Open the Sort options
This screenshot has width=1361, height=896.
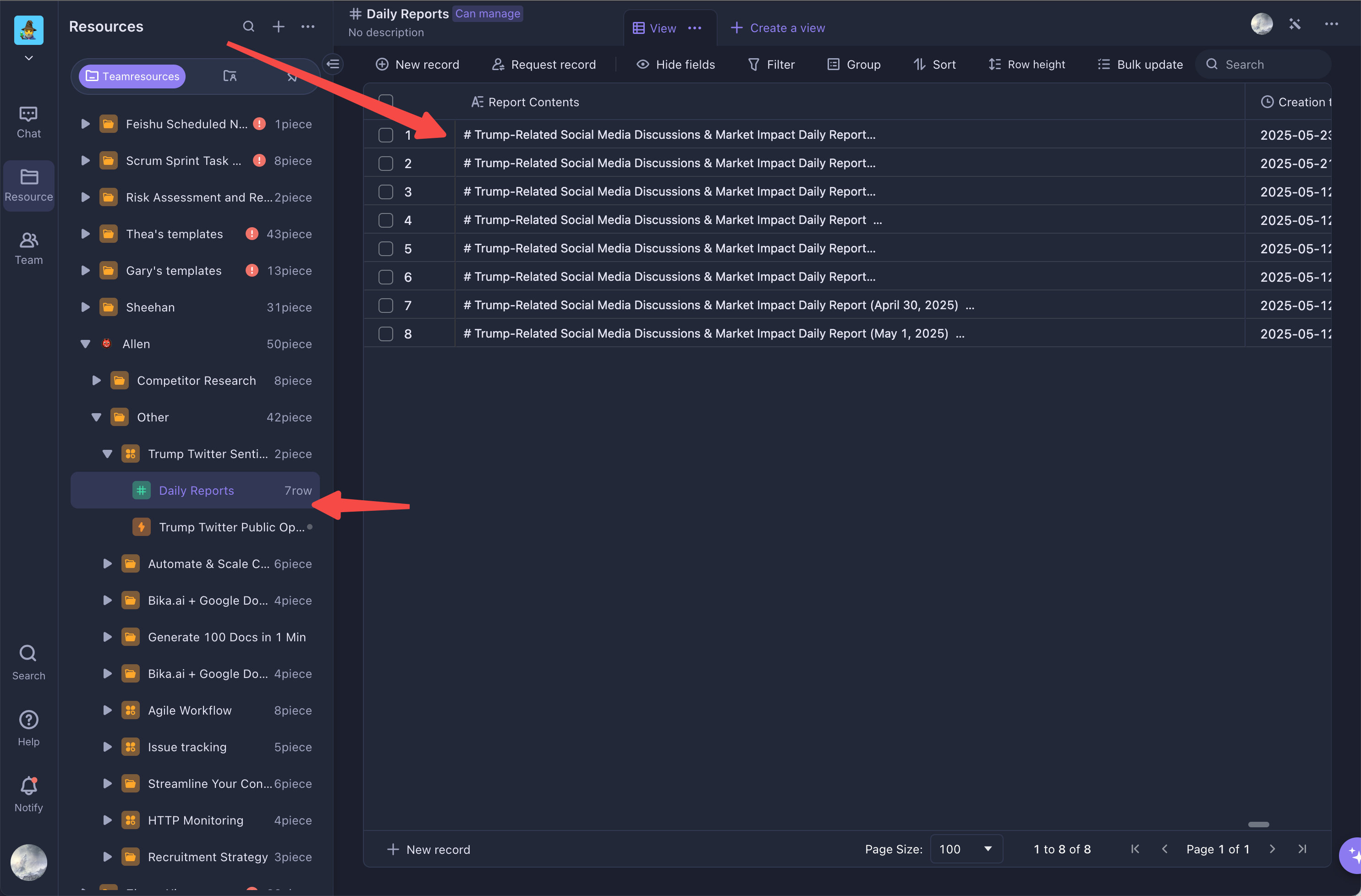pos(935,65)
